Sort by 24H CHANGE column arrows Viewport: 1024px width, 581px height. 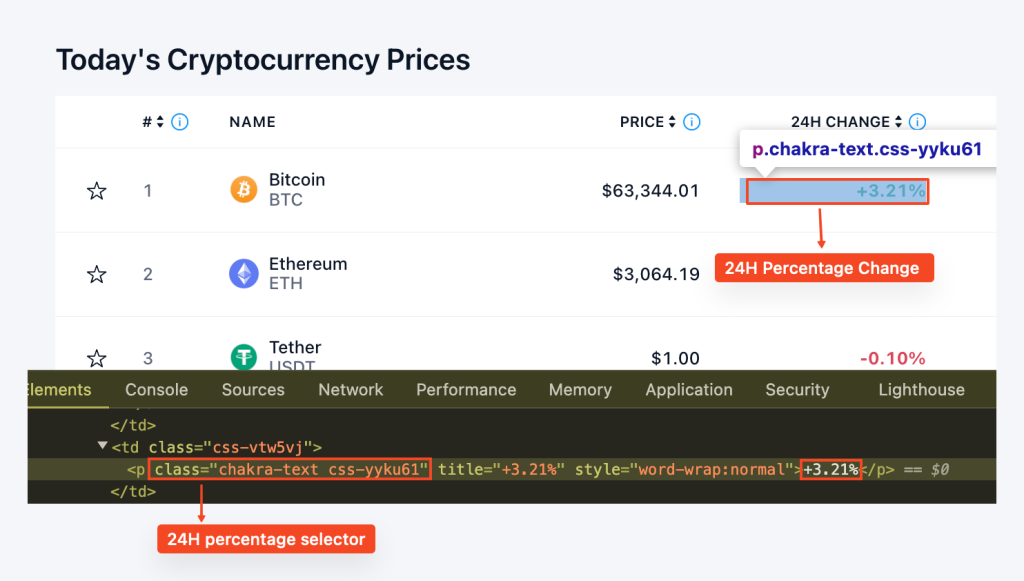pos(899,122)
